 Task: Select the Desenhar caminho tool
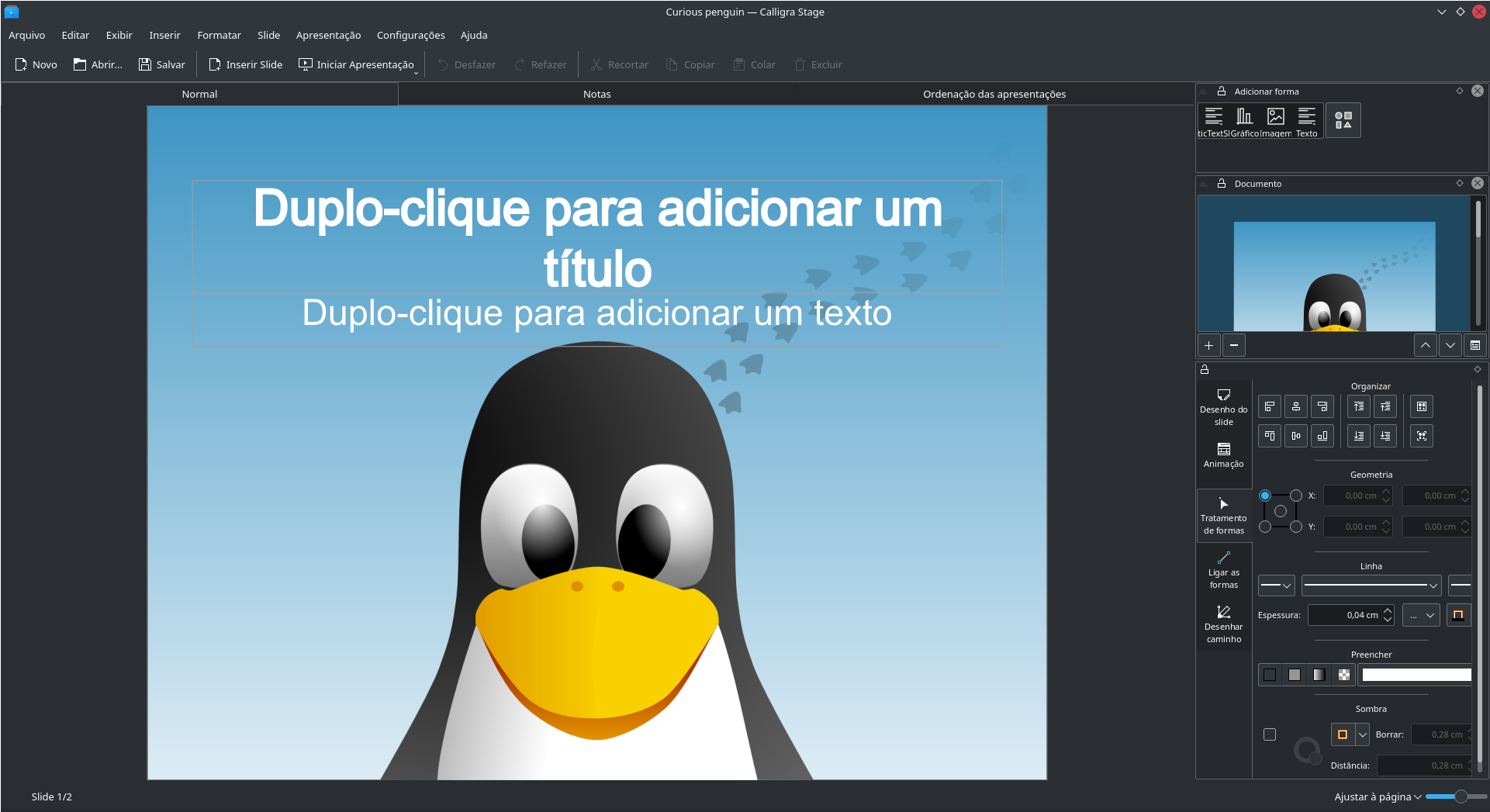click(x=1223, y=624)
